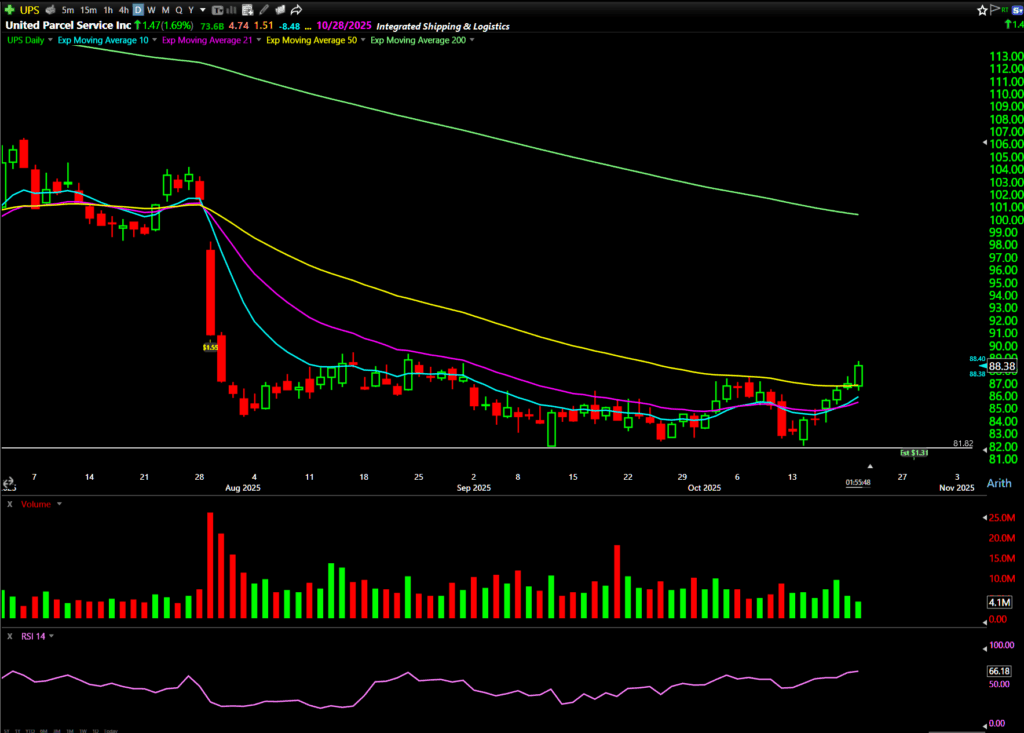Click the Arith scale button
The height and width of the screenshot is (733, 1024).
click(x=998, y=484)
